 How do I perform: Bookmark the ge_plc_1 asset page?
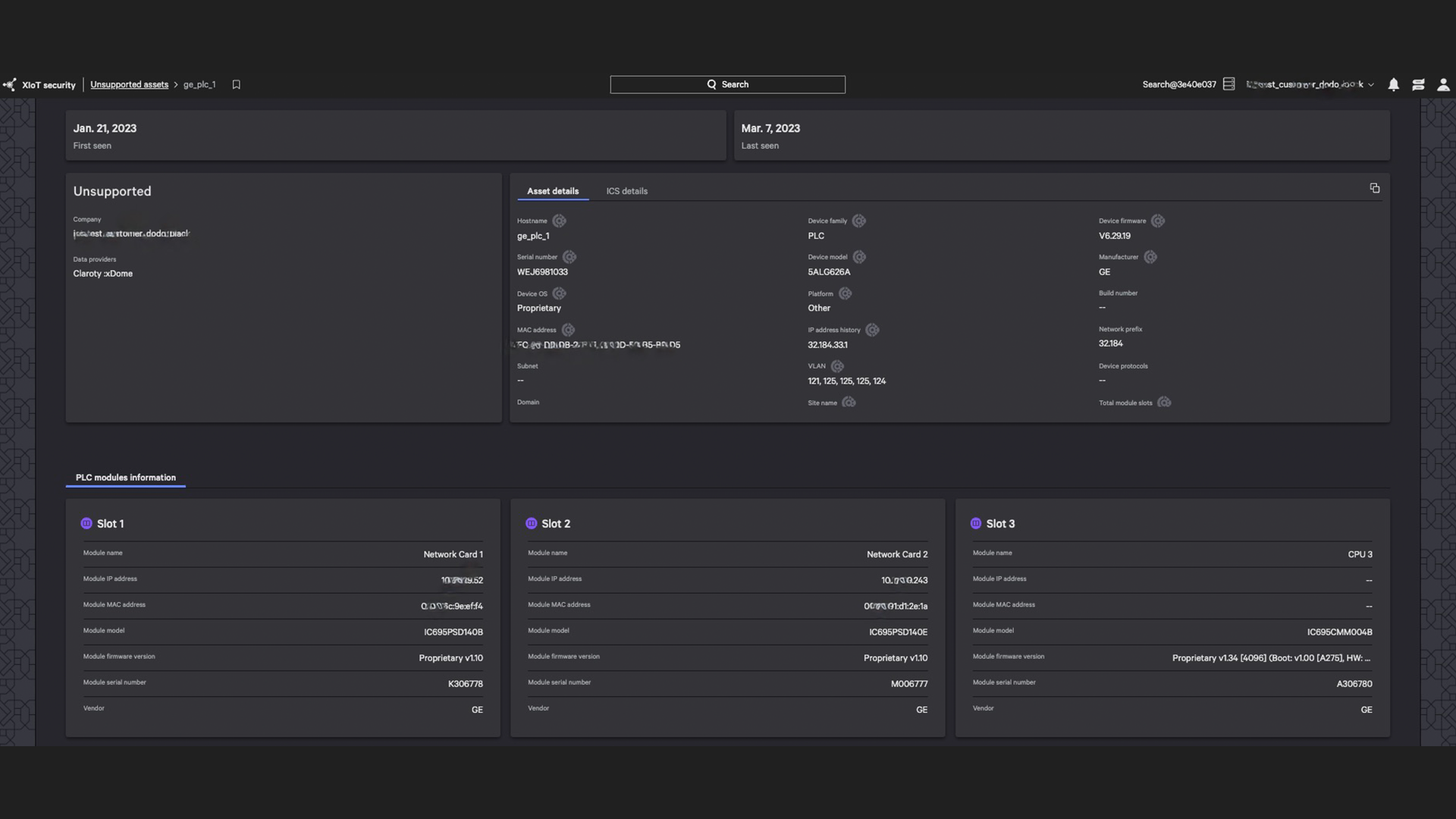click(x=236, y=85)
